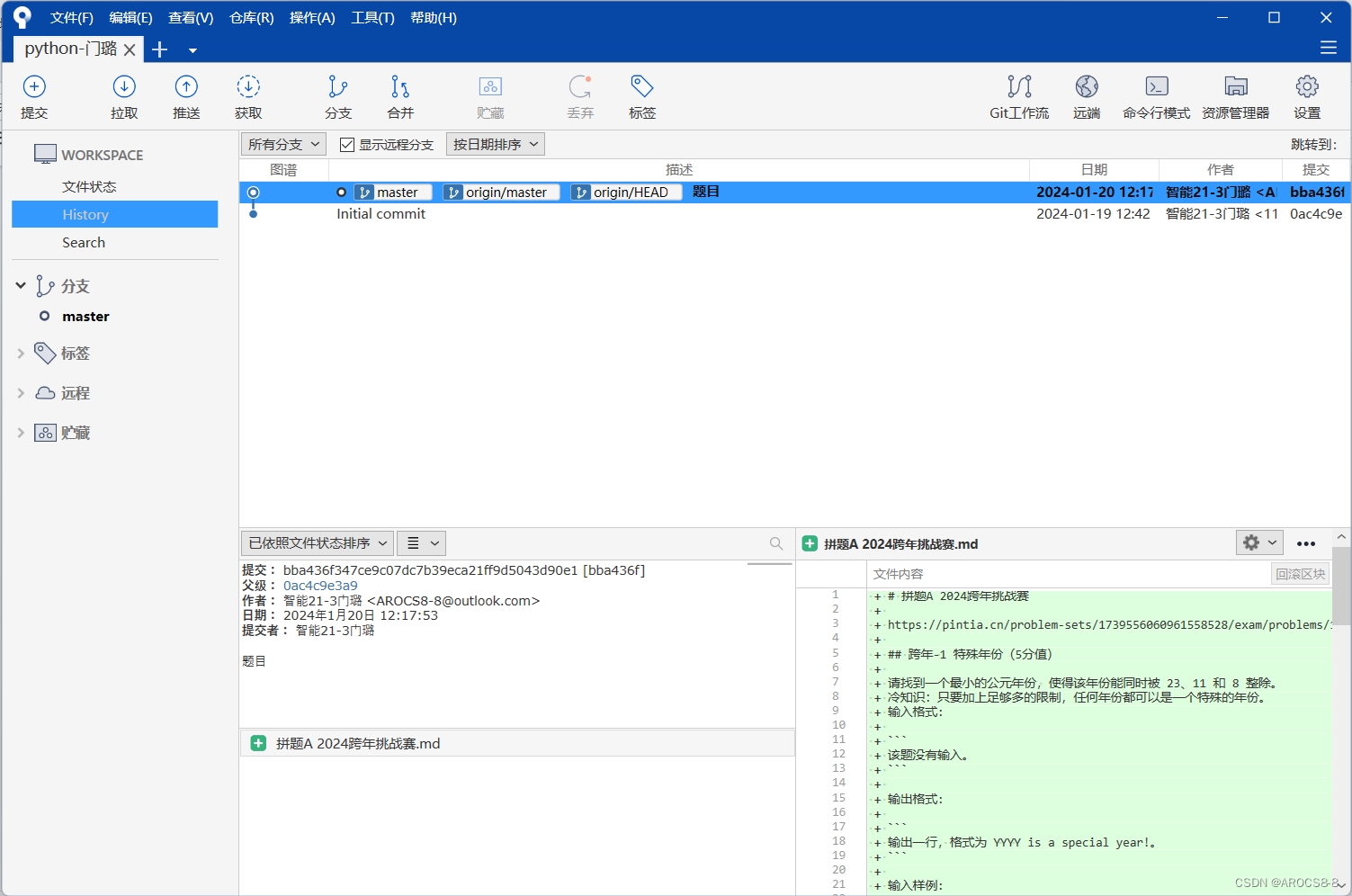Open 资源管理器 (Explorer) icon
The image size is (1352, 896).
[1235, 96]
